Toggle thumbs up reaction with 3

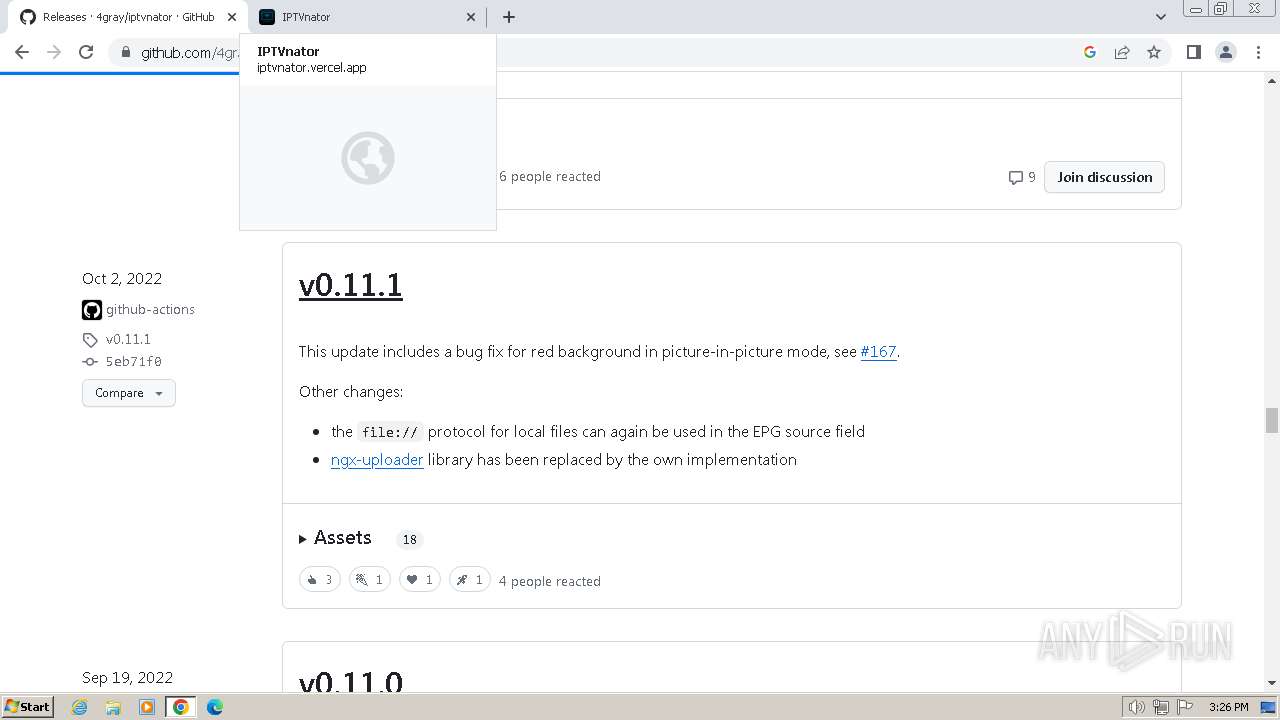coord(320,580)
